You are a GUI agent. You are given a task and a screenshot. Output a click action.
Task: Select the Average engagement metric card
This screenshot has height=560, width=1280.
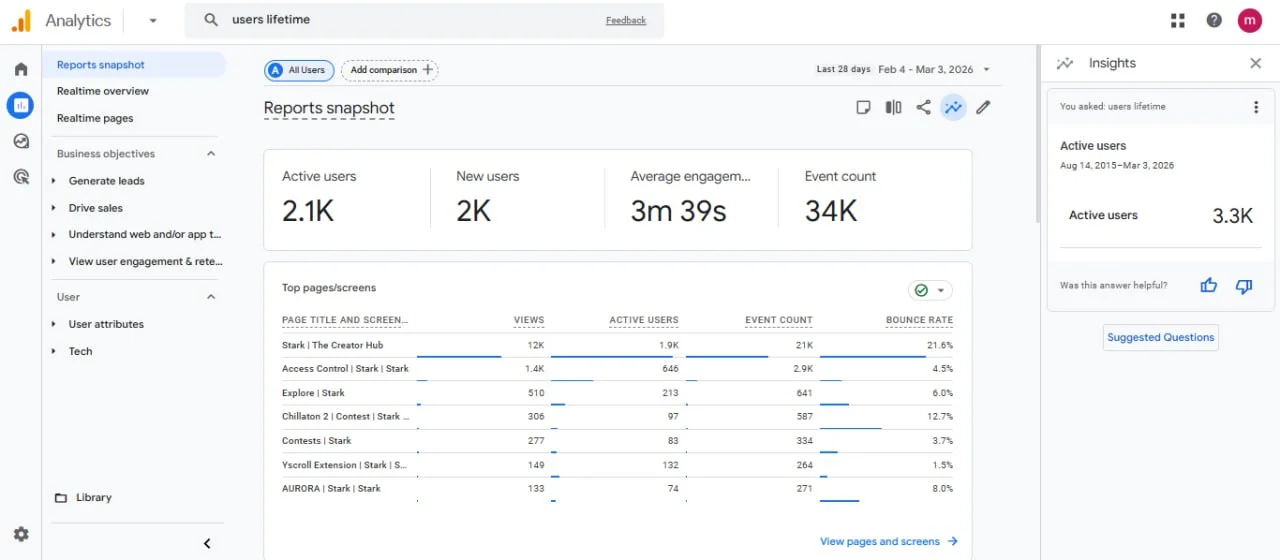[x=692, y=199]
